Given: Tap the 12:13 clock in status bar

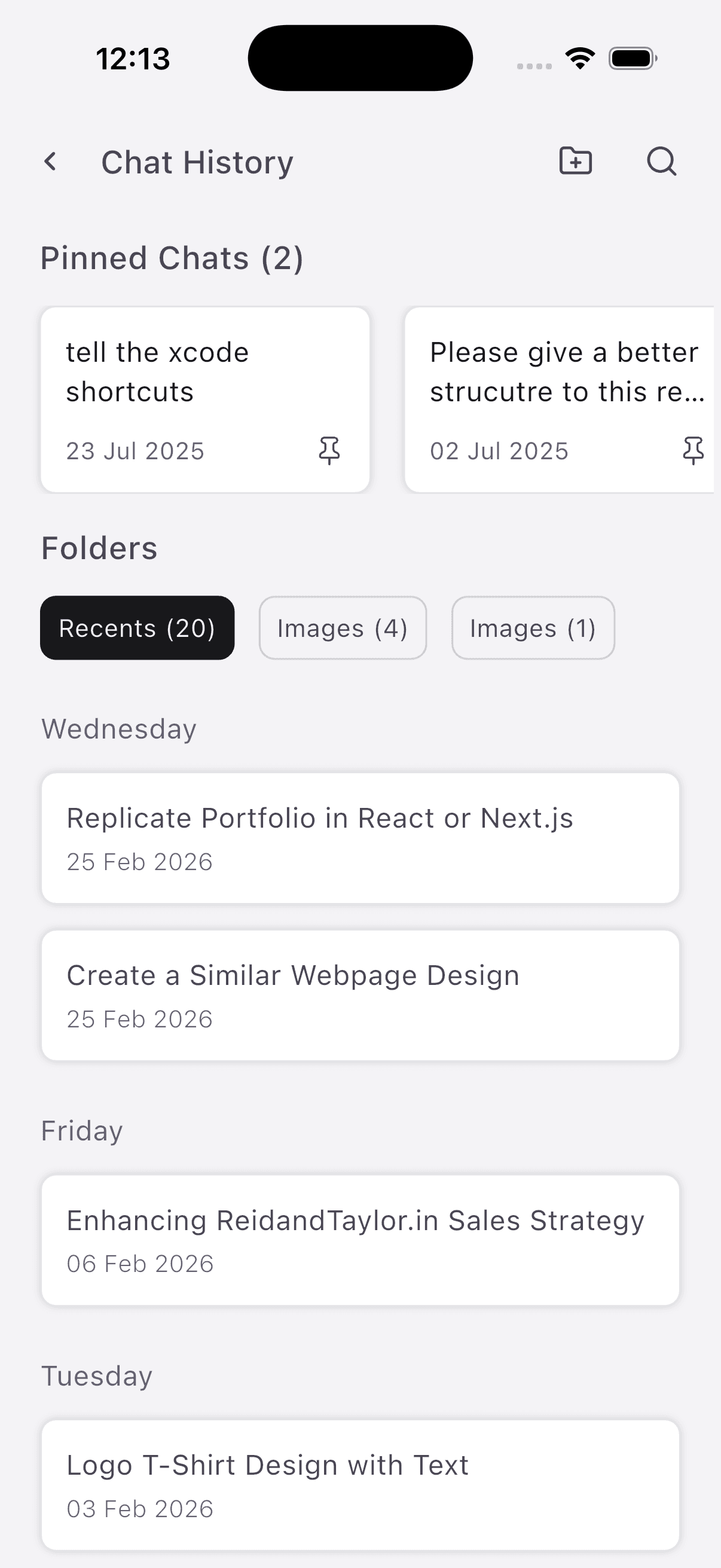Looking at the screenshot, I should (x=133, y=59).
